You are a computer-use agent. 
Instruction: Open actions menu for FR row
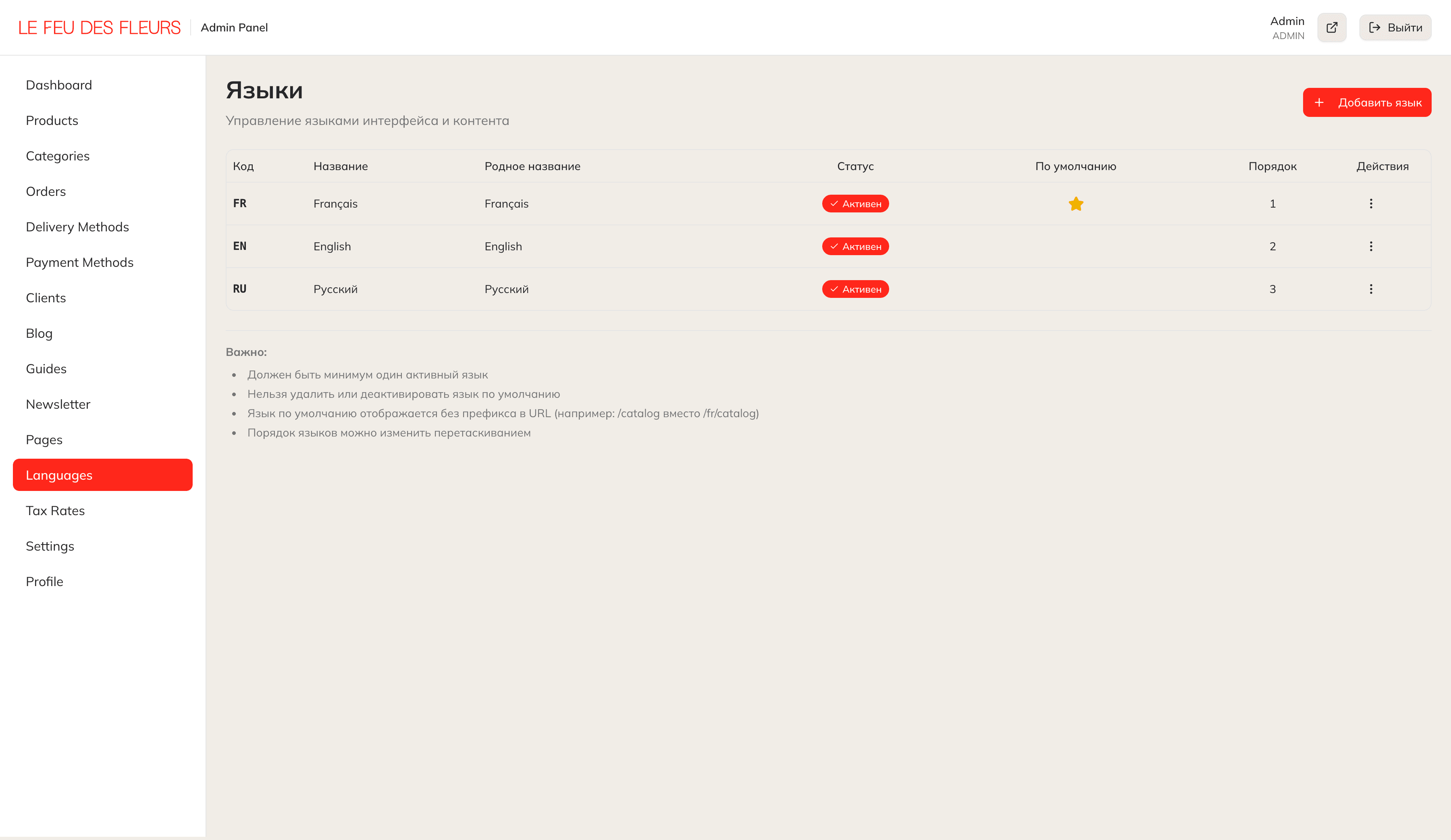click(x=1370, y=204)
